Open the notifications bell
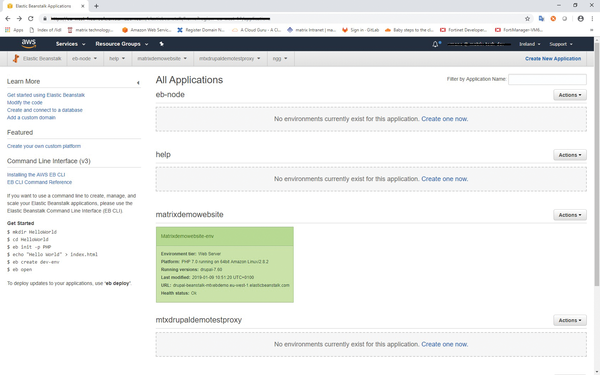 tap(435, 44)
